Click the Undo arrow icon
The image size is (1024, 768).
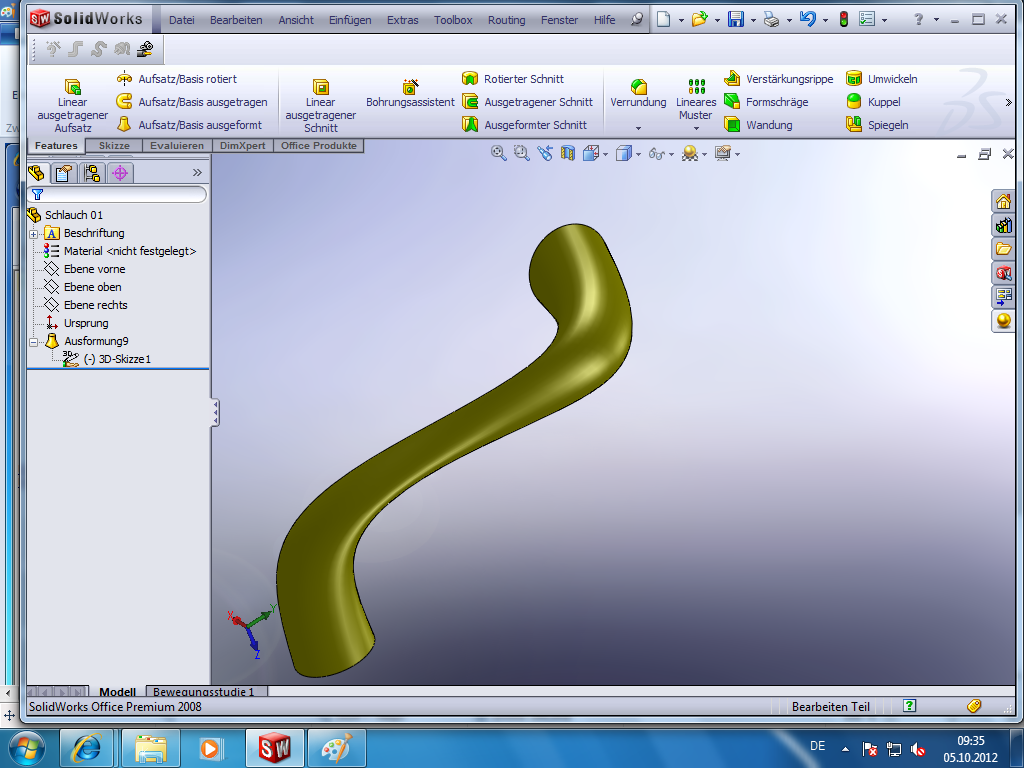pyautogui.click(x=807, y=20)
